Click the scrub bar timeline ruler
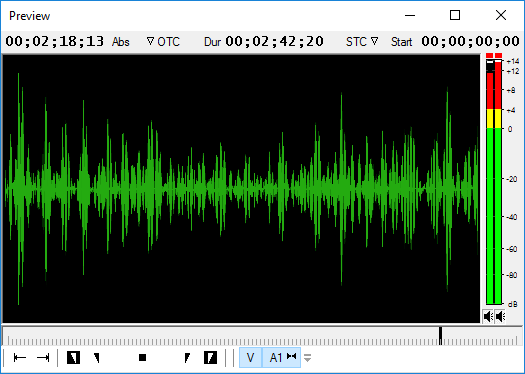Screen dimensions: 525x374 pos(261,336)
